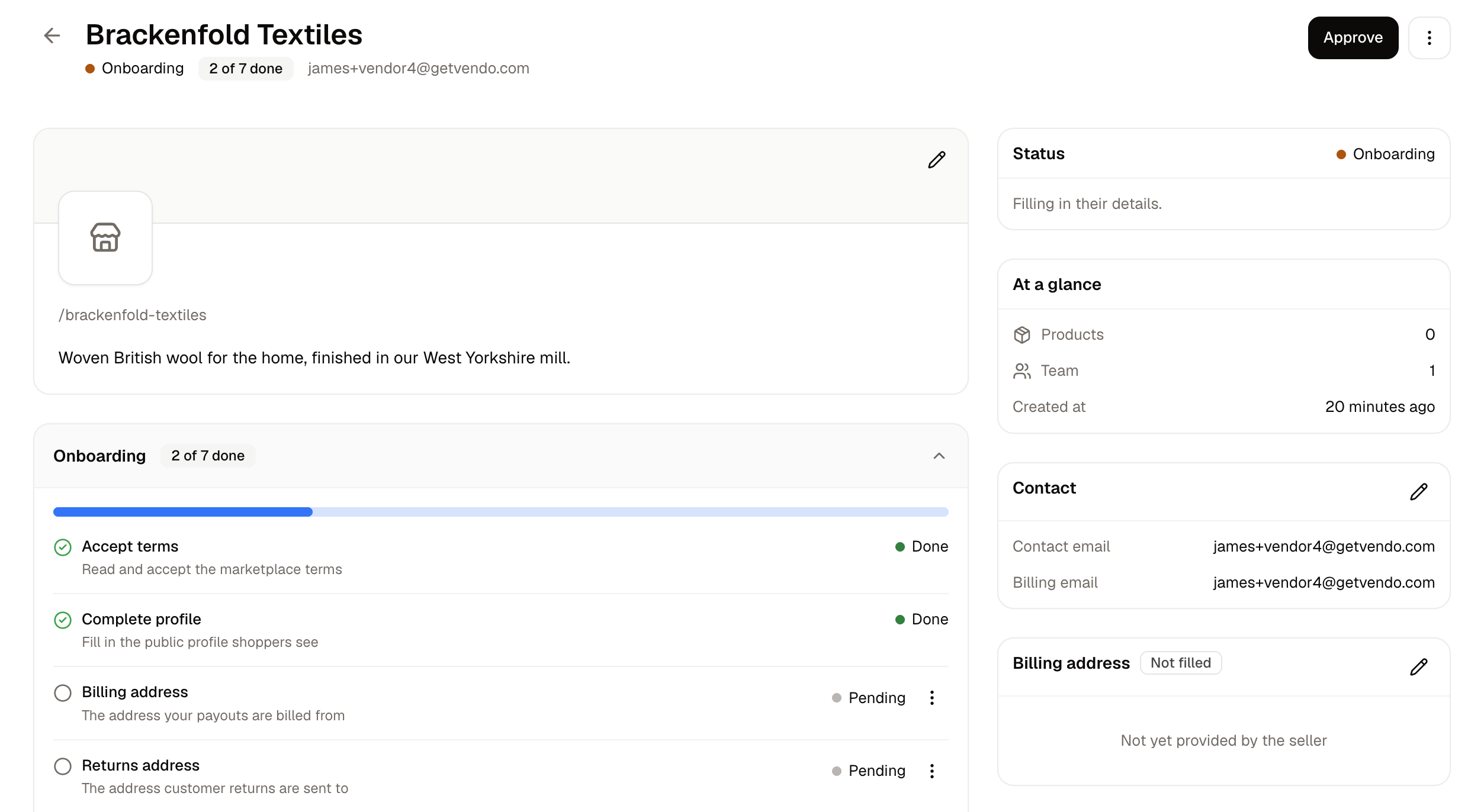Click the Onboarding section '2 of 7 done' badge

208,456
